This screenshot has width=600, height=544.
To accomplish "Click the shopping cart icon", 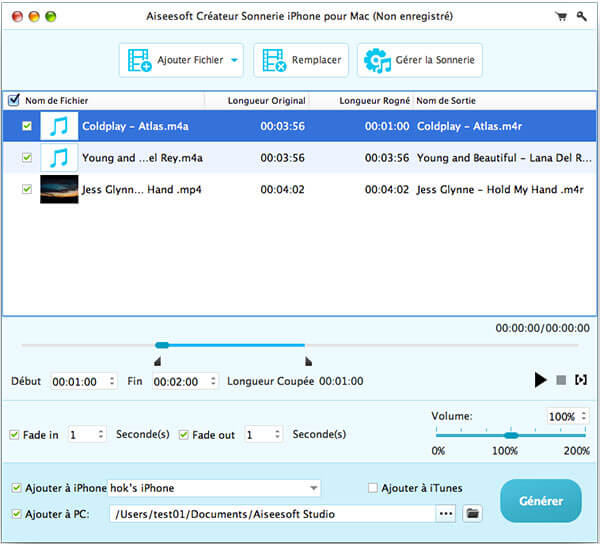I will pyautogui.click(x=562, y=17).
